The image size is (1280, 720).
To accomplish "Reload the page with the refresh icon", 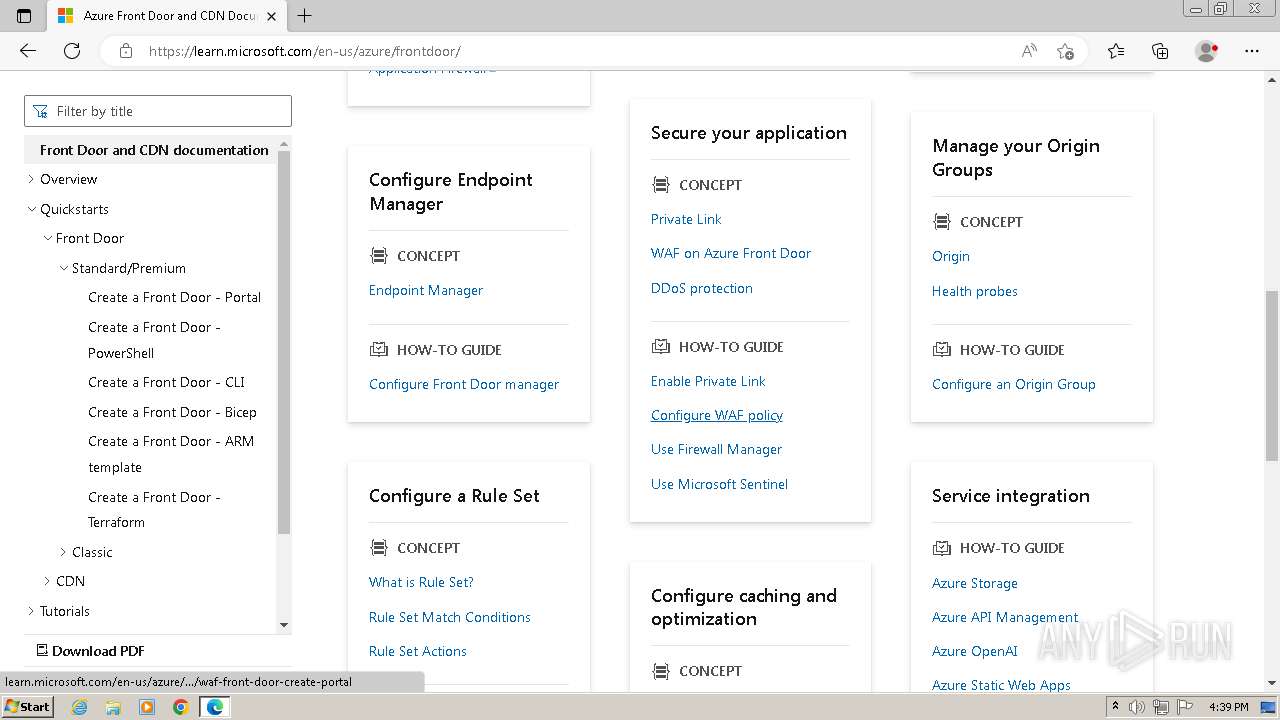I will point(72,51).
